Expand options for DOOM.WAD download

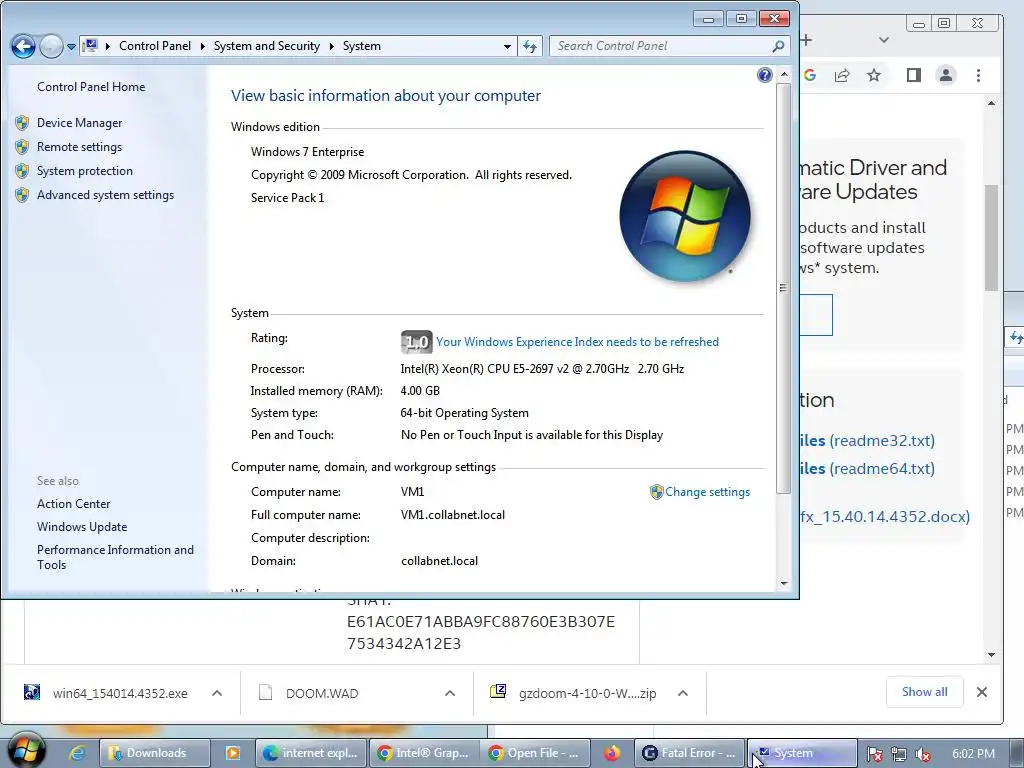(x=450, y=693)
